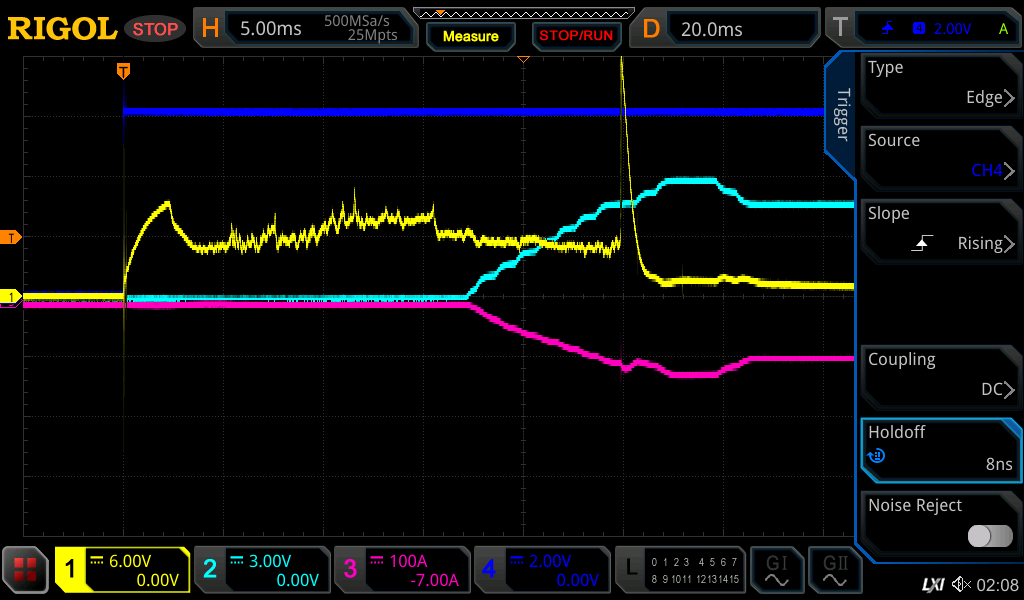
Task: Edit the Holdoff 8ns field
Action: click(938, 448)
